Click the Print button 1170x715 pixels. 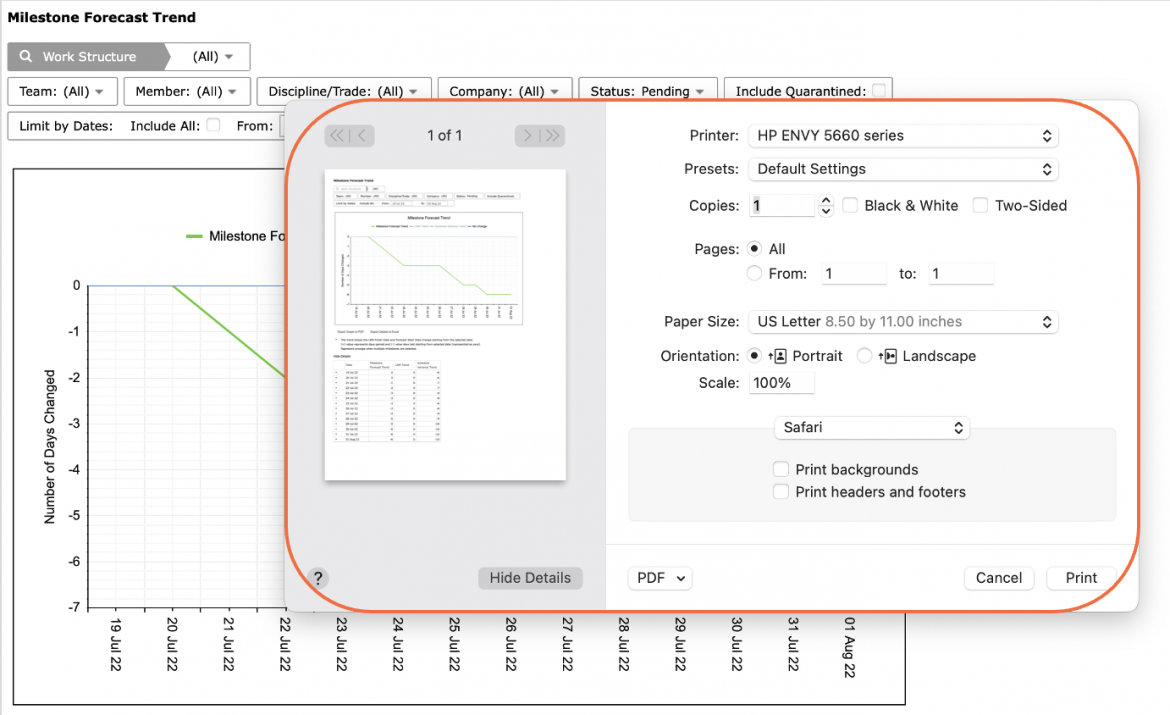(x=1081, y=578)
